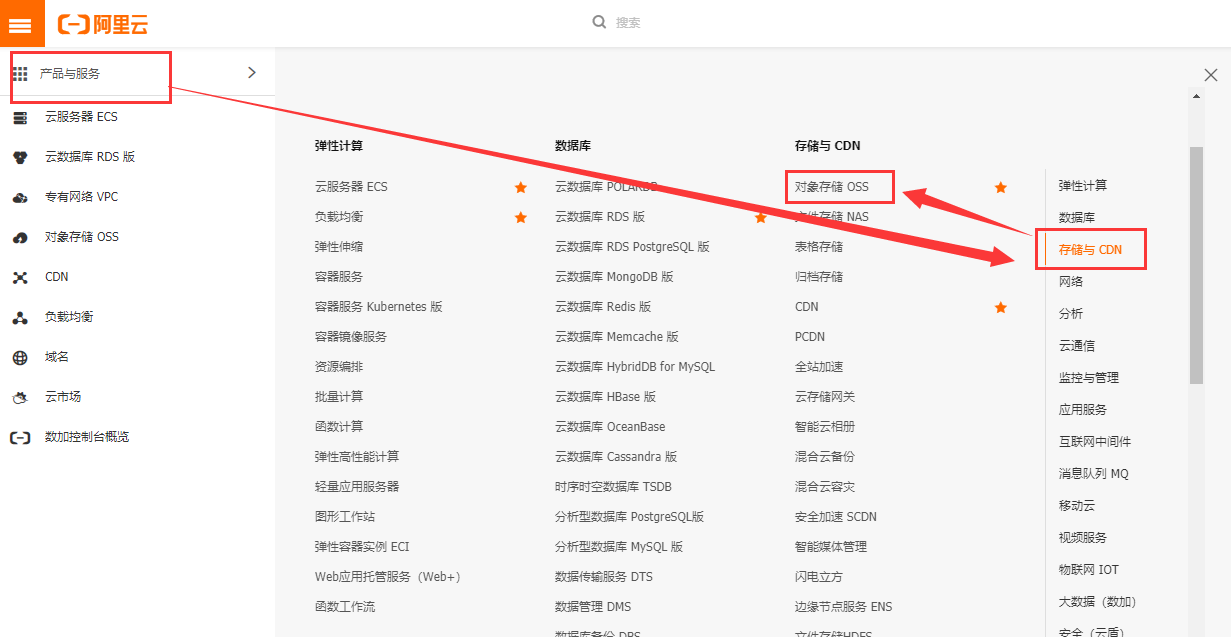Jump to 弹性计算 category on right
The width and height of the screenshot is (1231, 637).
1083,186
